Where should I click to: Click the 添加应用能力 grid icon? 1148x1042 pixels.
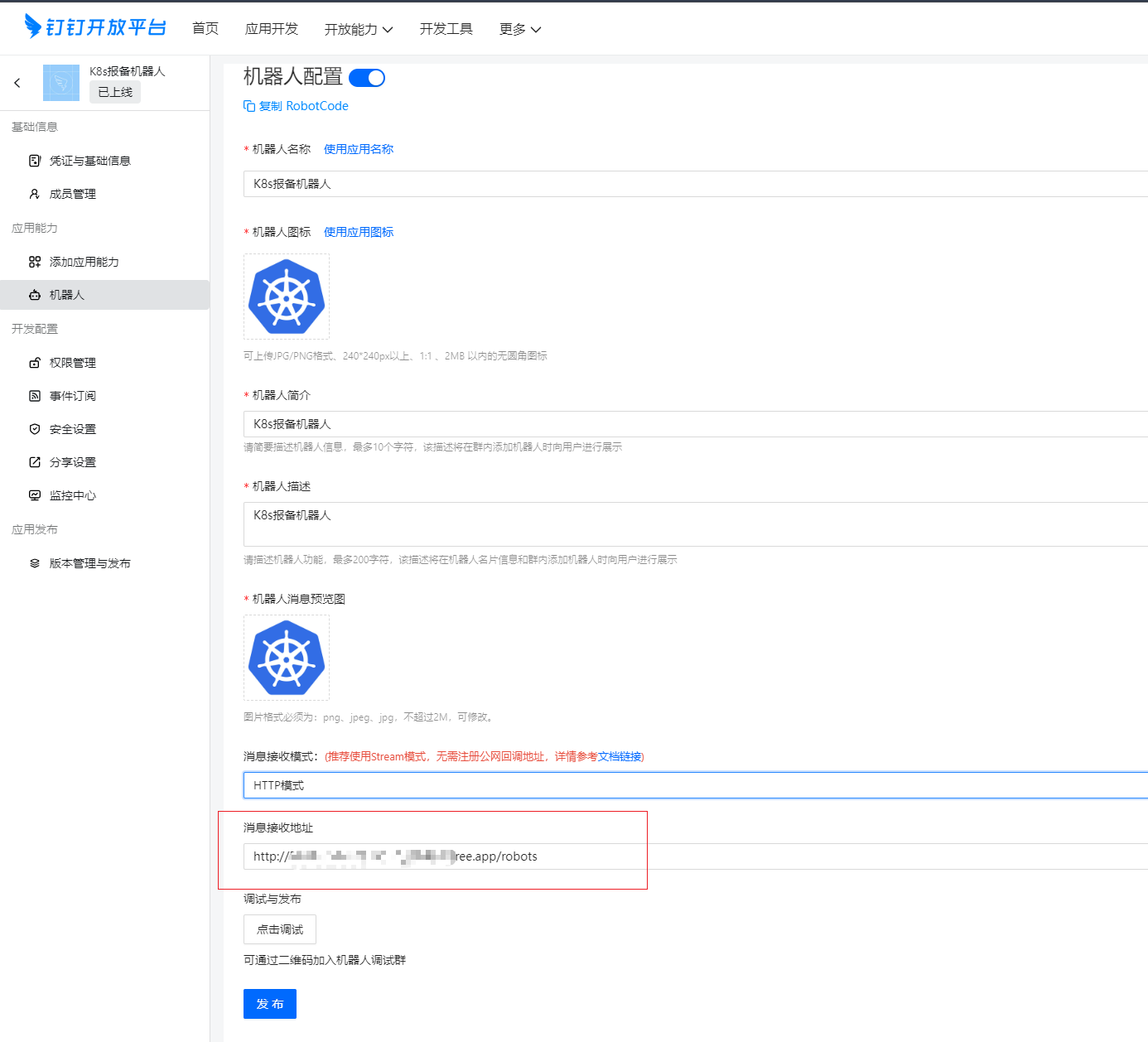pos(35,262)
